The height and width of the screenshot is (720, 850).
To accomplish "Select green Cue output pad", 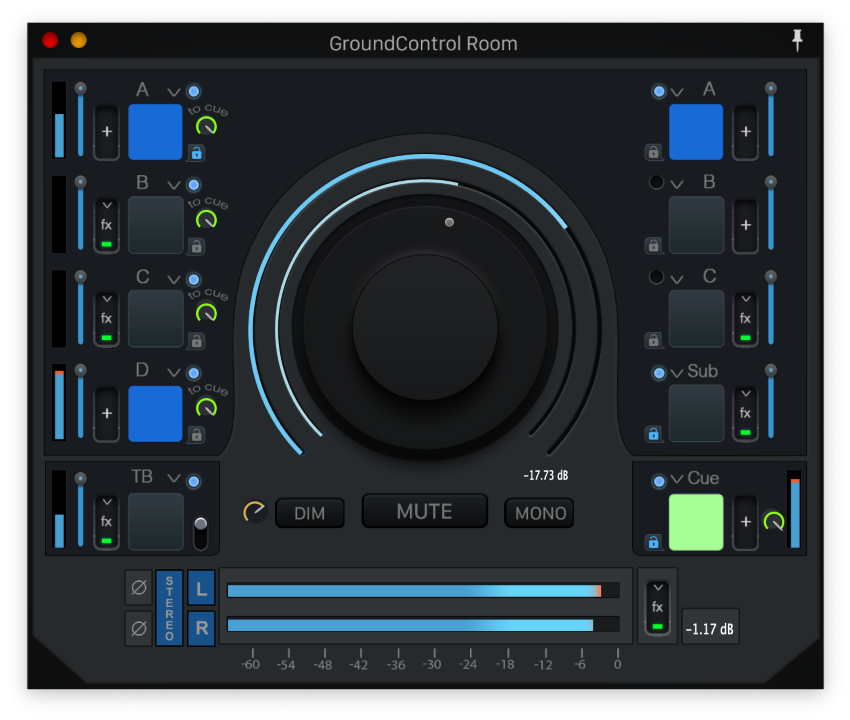I will point(696,522).
